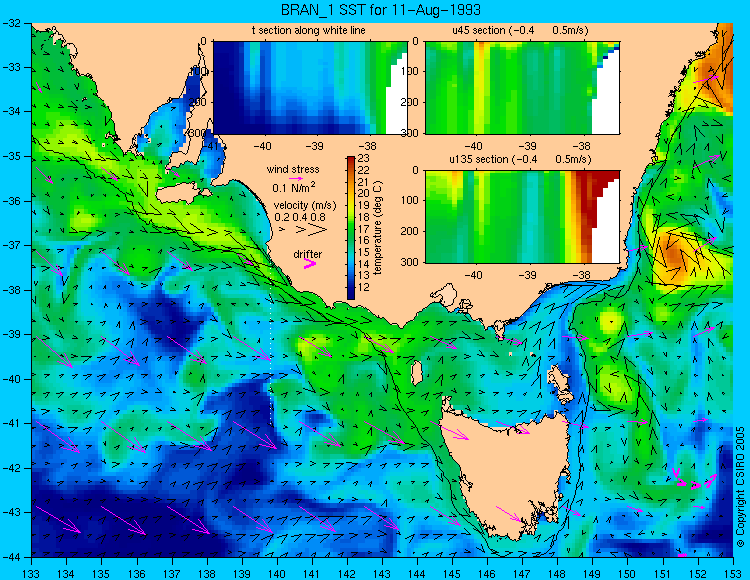Click the "23" tick on the color bar
This screenshot has width=750, height=580.
[364, 159]
